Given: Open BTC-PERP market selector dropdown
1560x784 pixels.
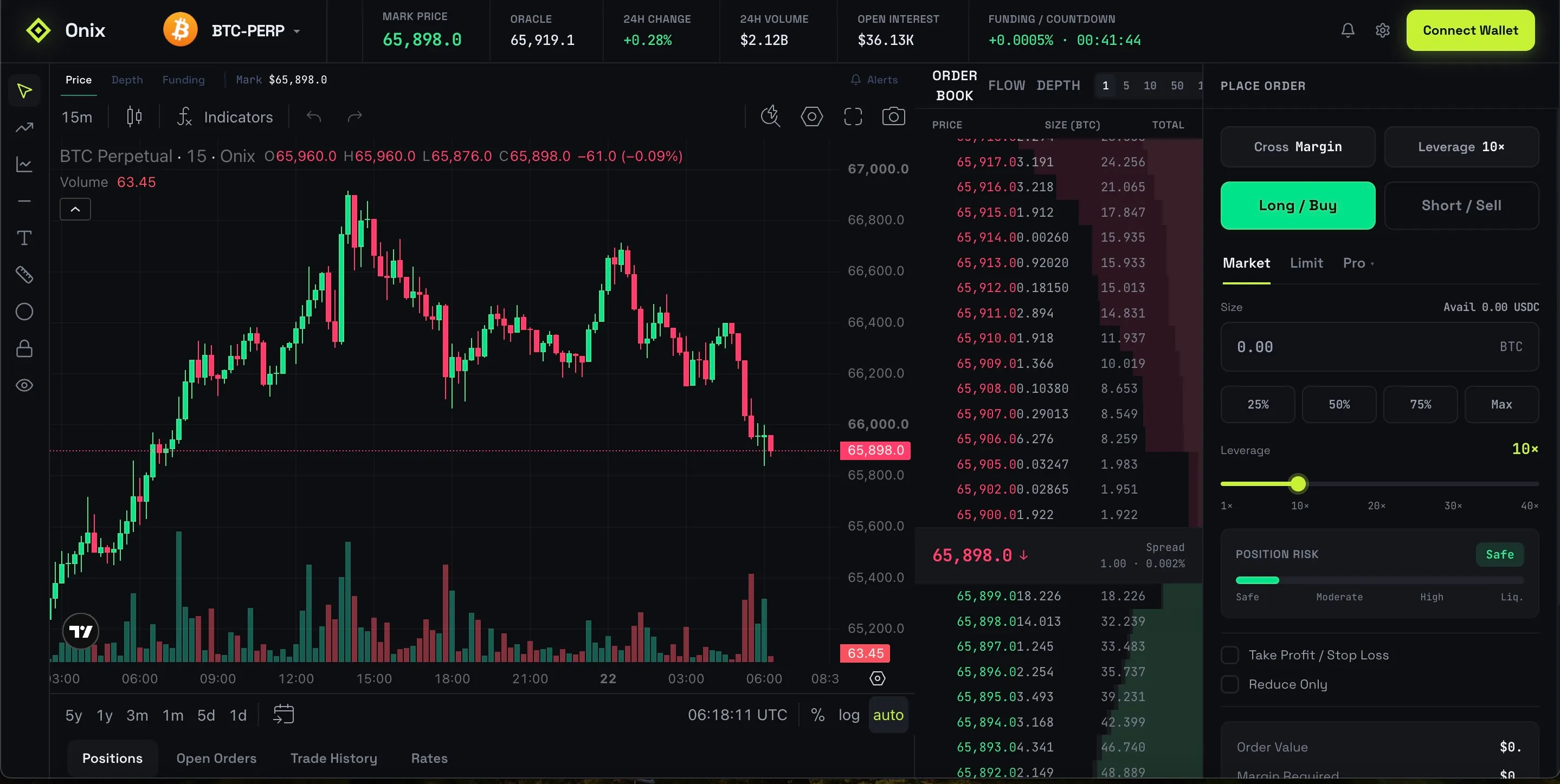Looking at the screenshot, I should coord(233,30).
